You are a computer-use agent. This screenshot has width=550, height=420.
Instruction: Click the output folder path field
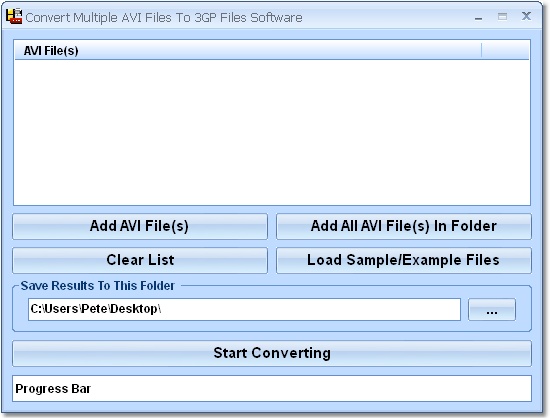pyautogui.click(x=244, y=309)
